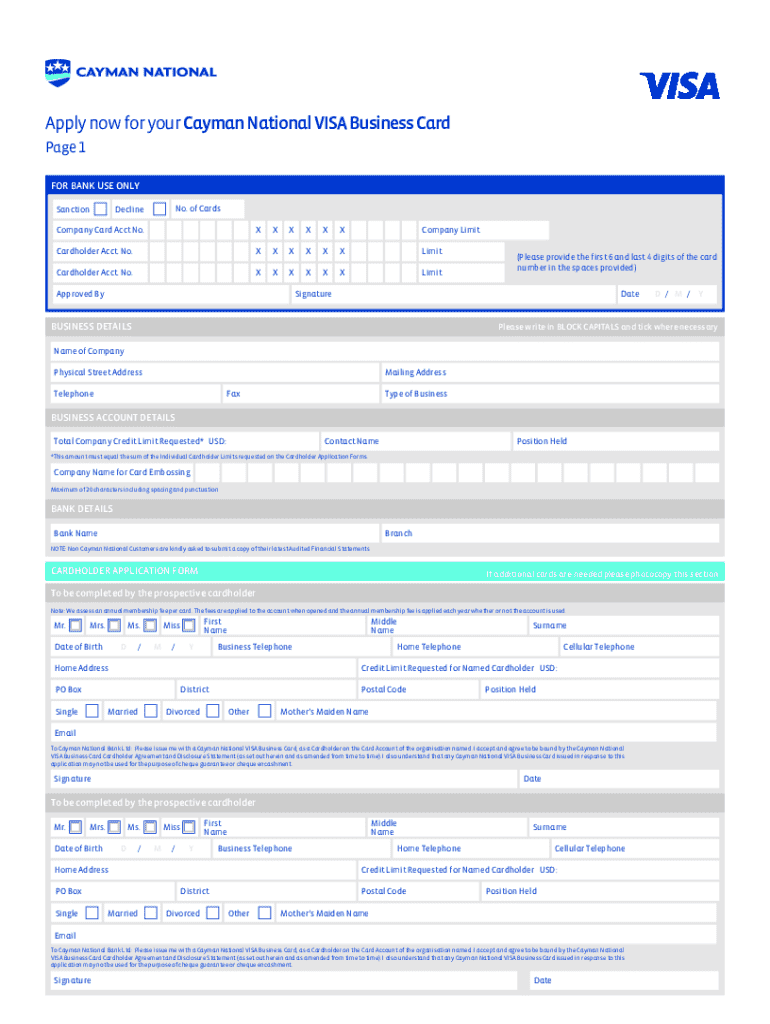Viewport: 770px width, 1024px height.
Task: Check the Mr. box for first cardholder
Action: [x=76, y=626]
